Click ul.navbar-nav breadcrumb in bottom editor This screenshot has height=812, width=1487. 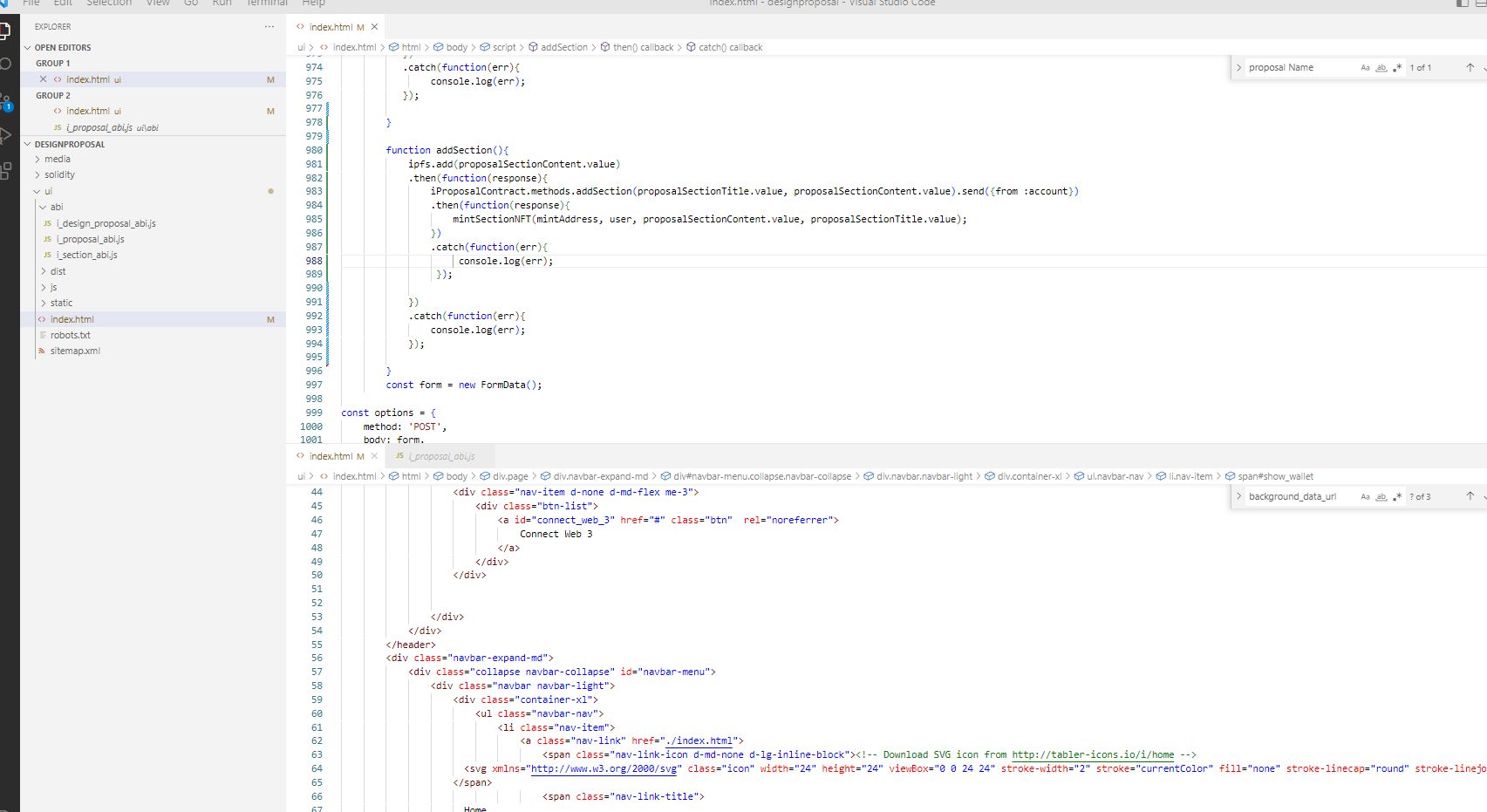click(x=1108, y=476)
